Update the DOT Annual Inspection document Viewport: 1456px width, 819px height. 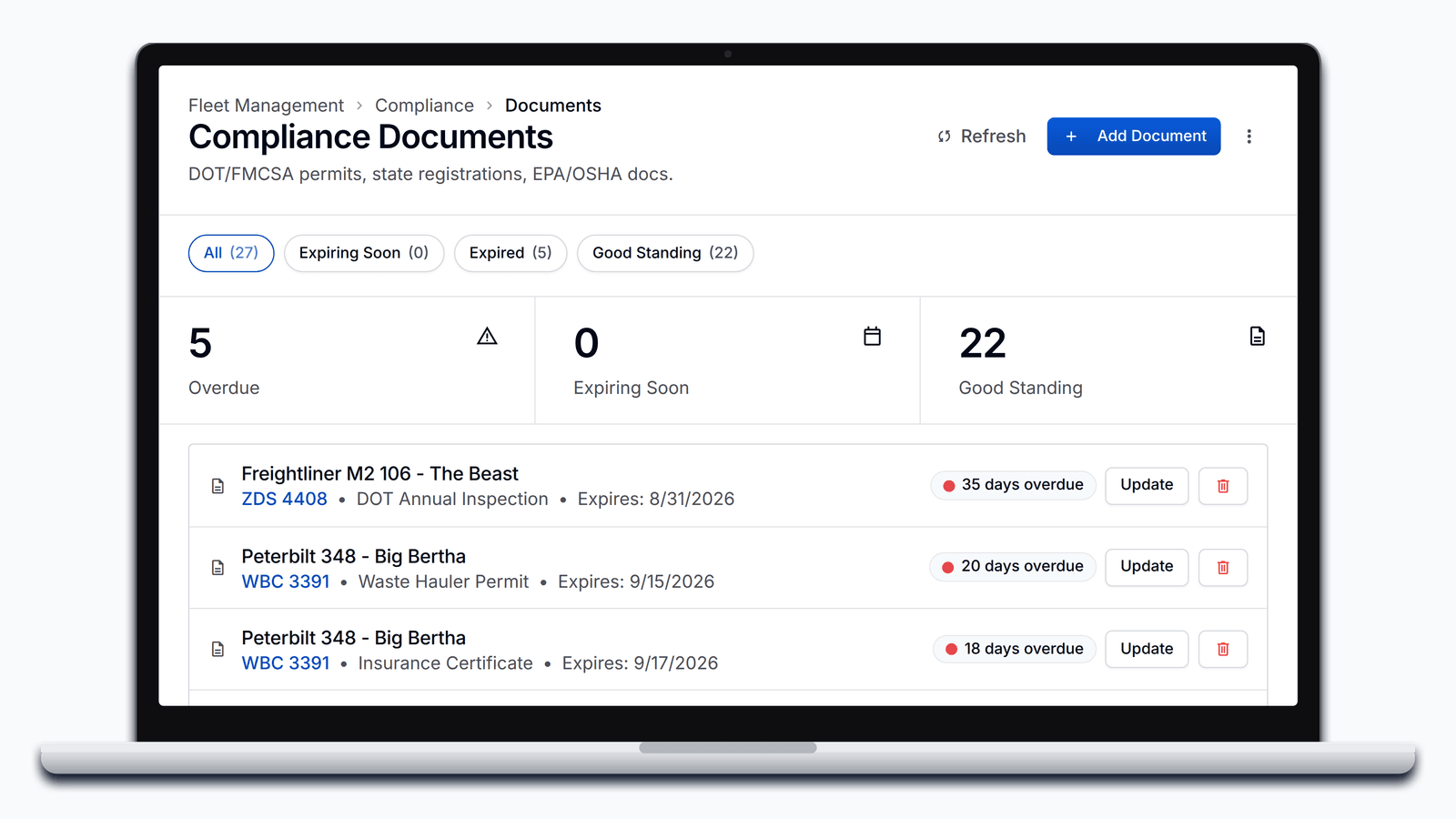pyautogui.click(x=1147, y=485)
